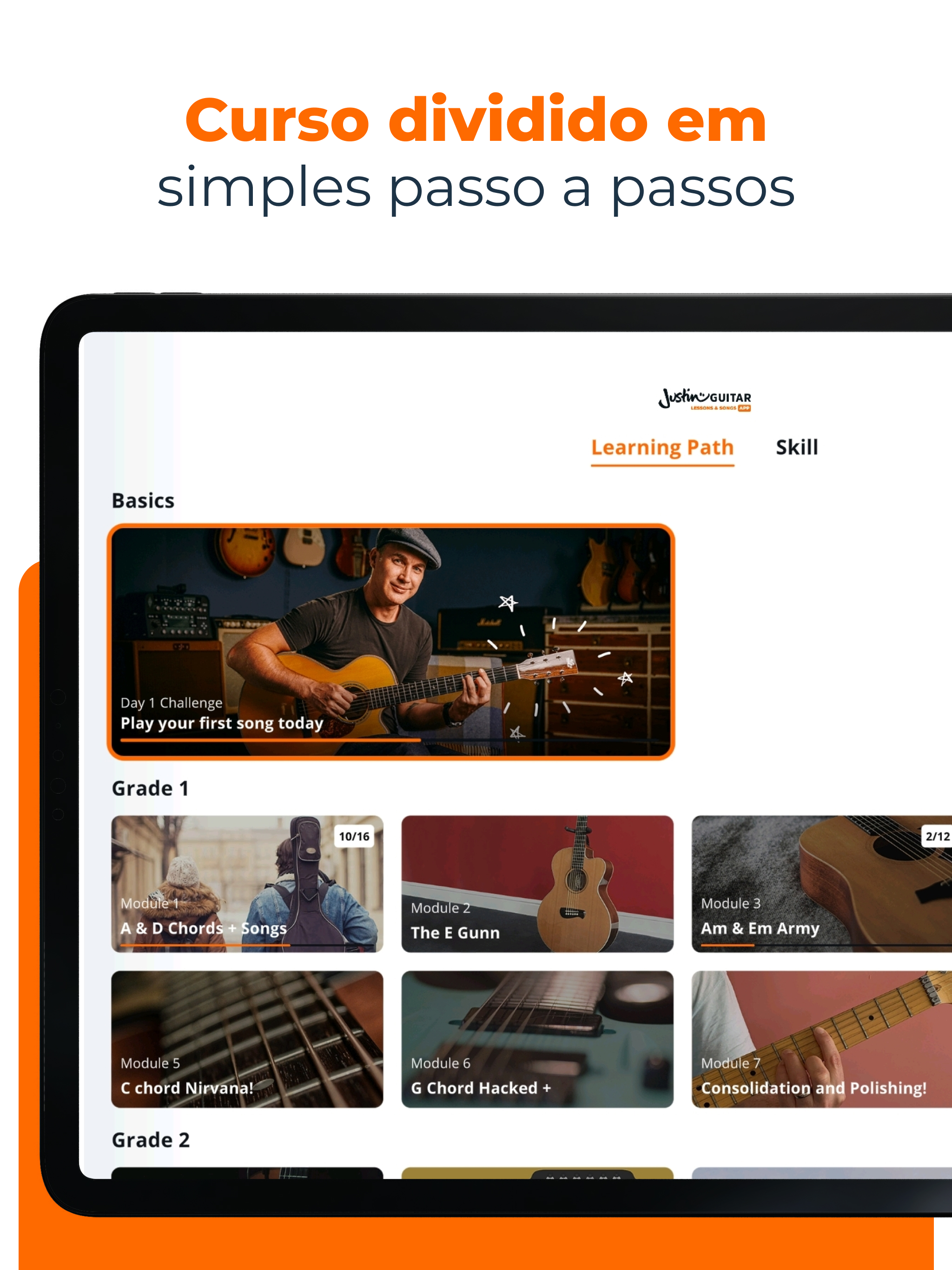
Task: Open Module 2 The E Gunn card
Action: click(537, 884)
